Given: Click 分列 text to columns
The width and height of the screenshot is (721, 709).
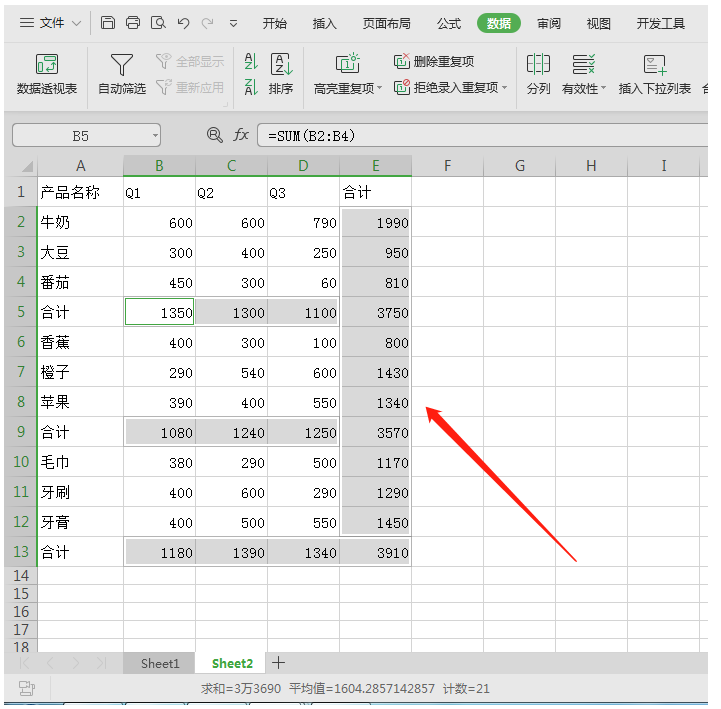Looking at the screenshot, I should (x=538, y=74).
